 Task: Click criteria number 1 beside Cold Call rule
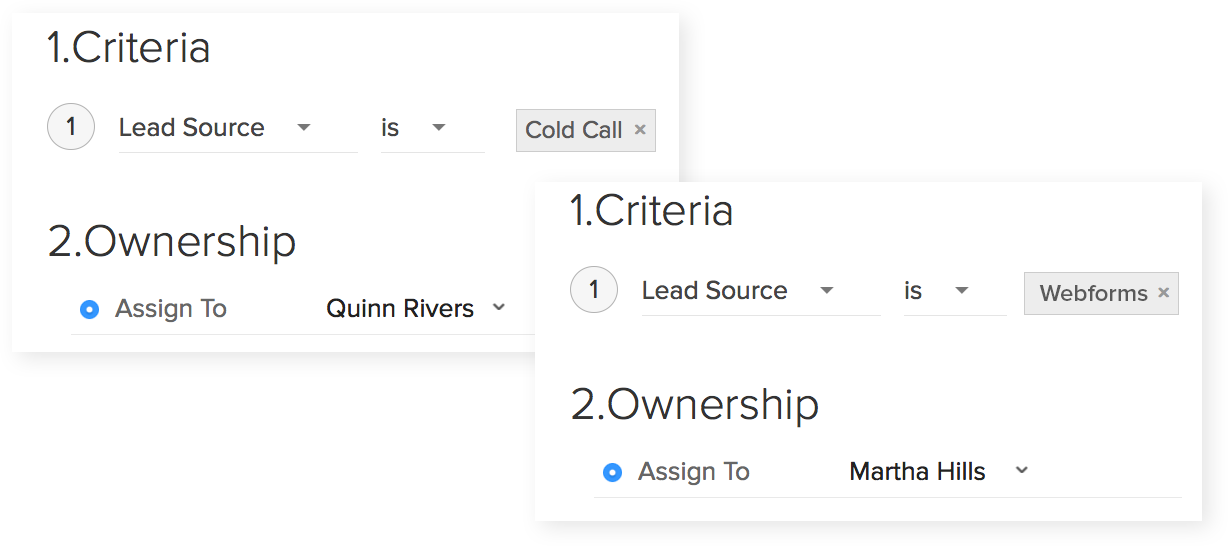point(71,128)
